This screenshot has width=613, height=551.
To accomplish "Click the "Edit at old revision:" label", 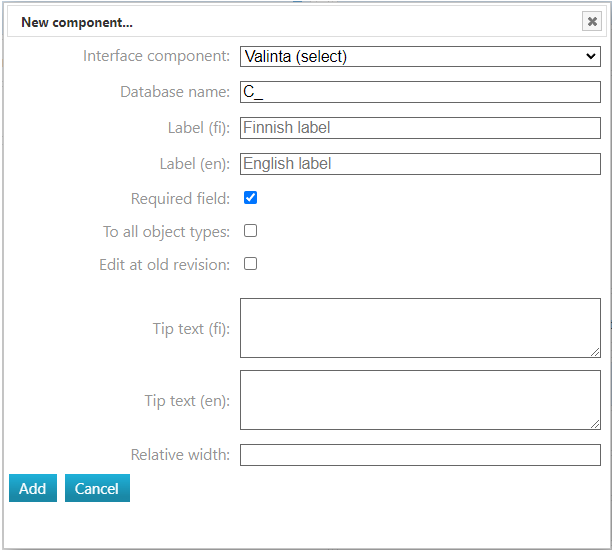I will pos(164,265).
